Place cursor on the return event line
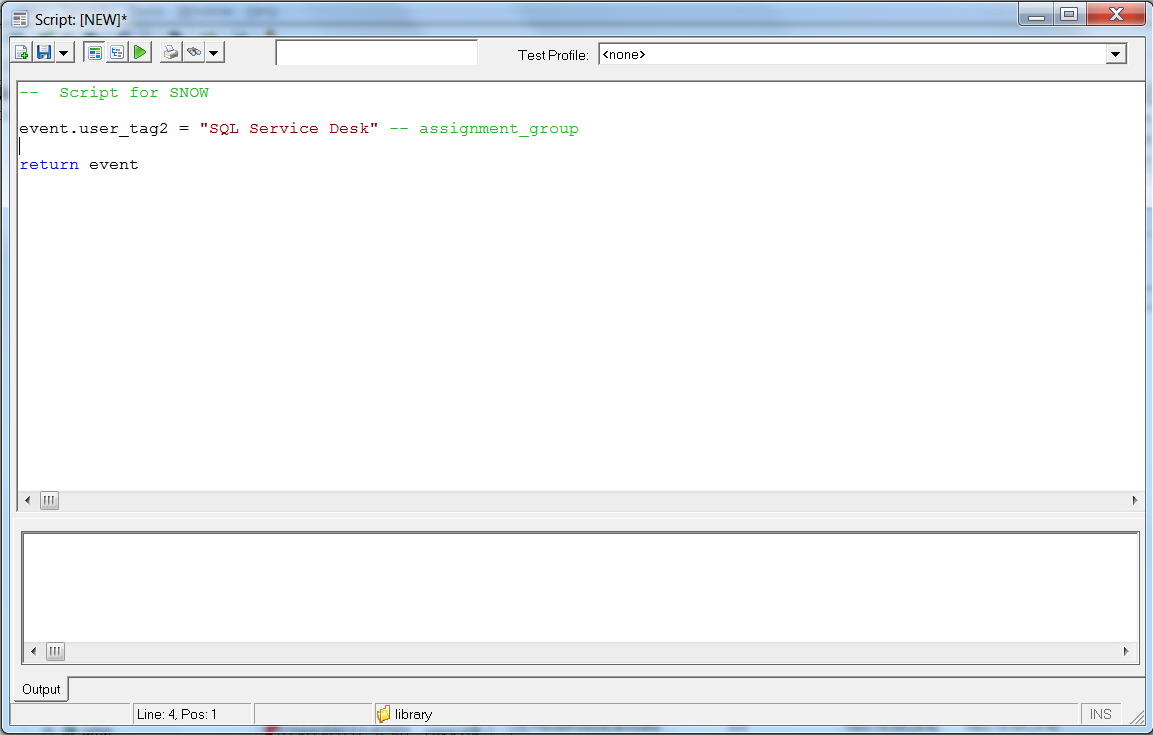The height and width of the screenshot is (735, 1153). (x=79, y=164)
